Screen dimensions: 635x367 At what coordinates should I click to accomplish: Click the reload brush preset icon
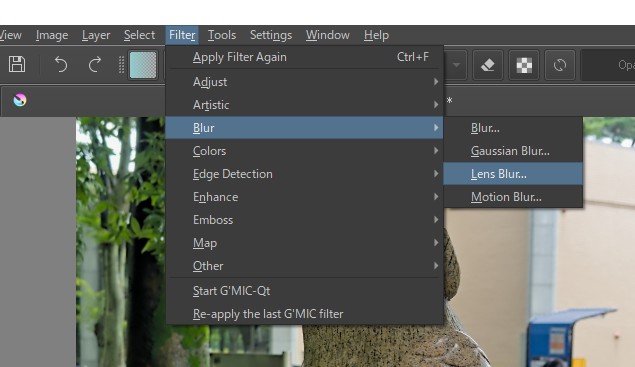560,65
